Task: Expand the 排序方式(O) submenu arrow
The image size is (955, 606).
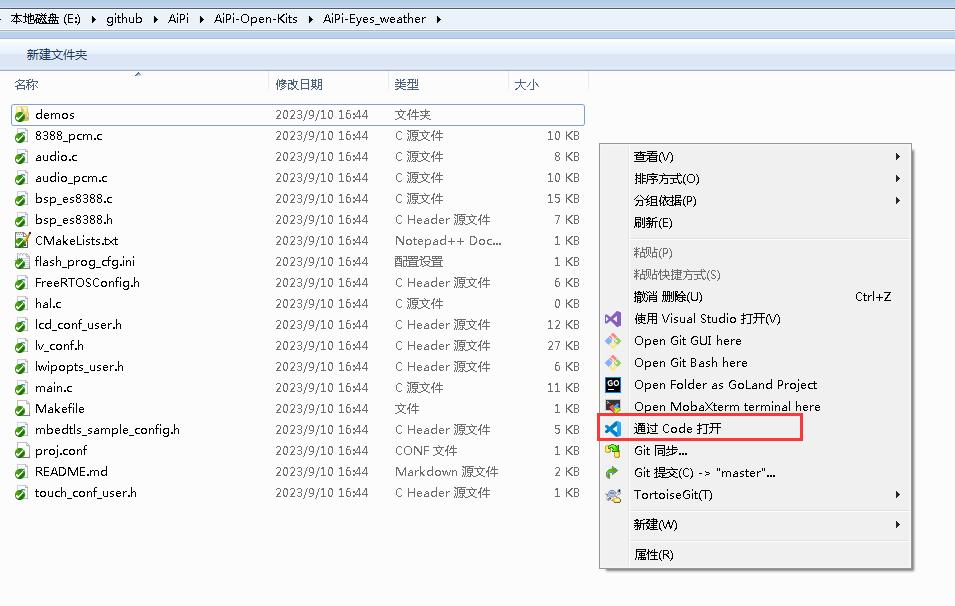Action: 898,178
